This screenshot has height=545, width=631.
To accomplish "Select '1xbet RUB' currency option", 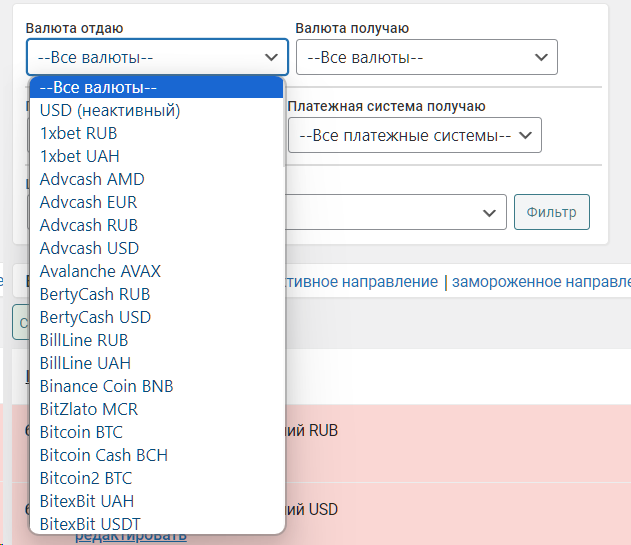I will 79,133.
